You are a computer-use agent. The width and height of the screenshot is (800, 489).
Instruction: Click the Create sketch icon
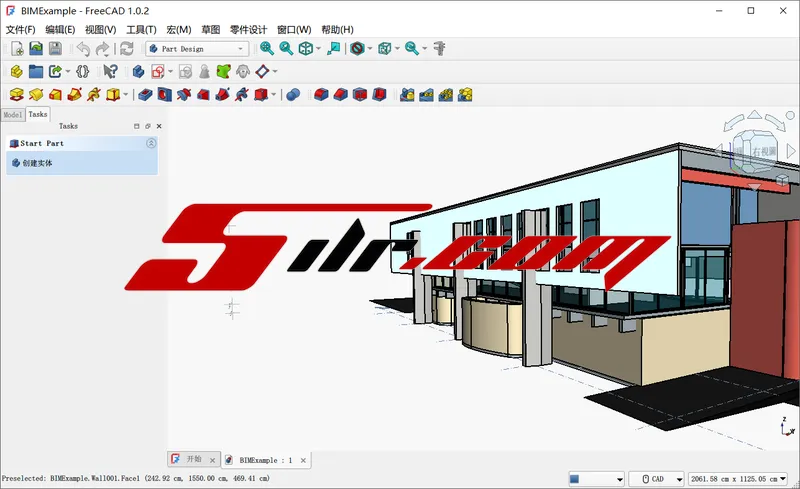coord(158,71)
